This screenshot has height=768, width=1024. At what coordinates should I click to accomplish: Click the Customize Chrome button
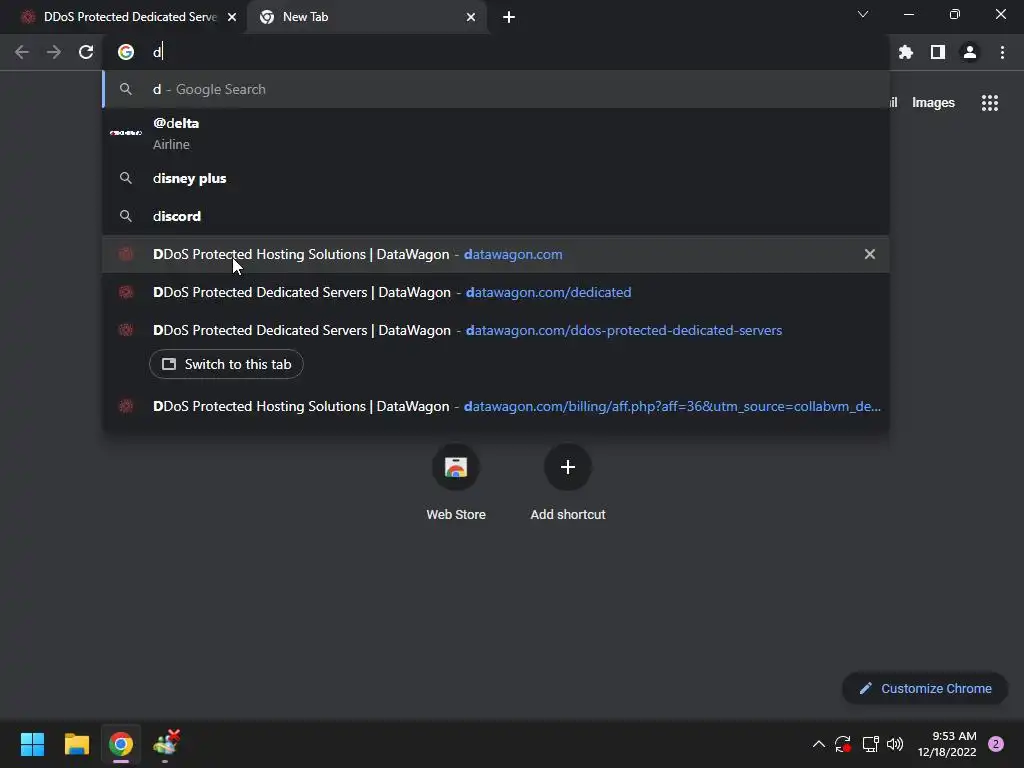click(x=925, y=688)
